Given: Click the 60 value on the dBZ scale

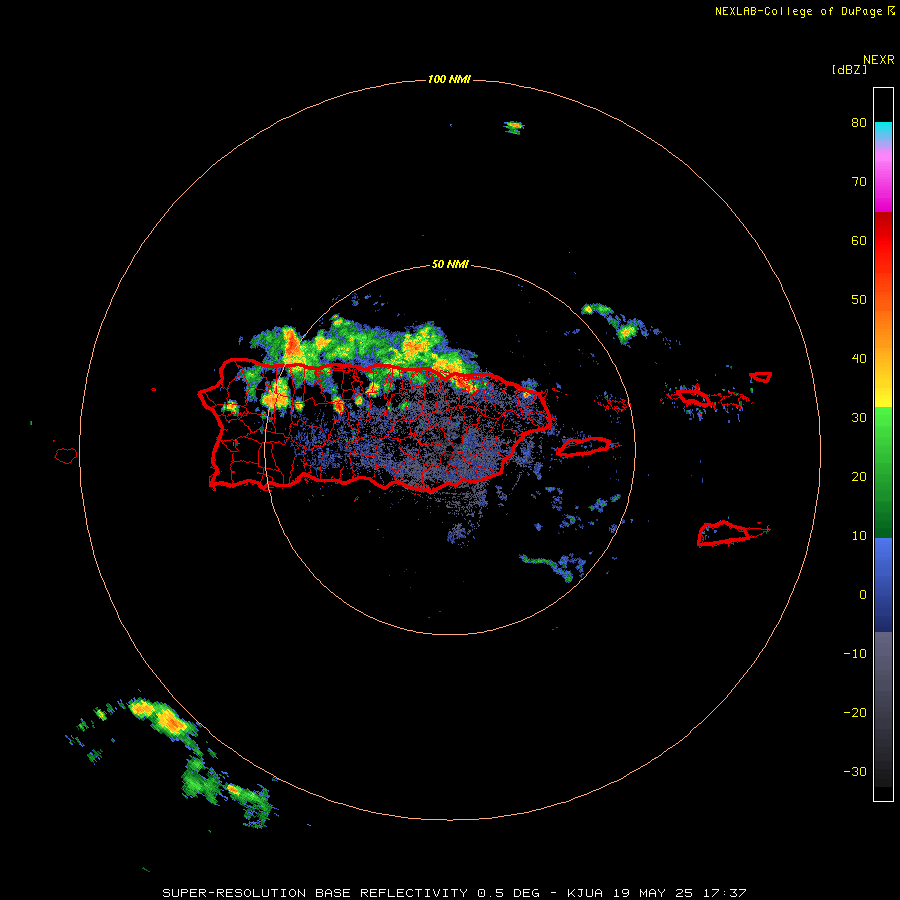Looking at the screenshot, I should (x=859, y=241).
